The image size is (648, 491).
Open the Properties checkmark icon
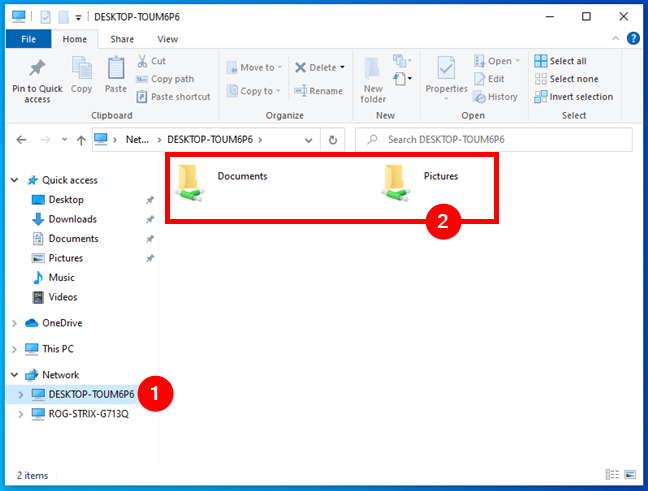446,68
